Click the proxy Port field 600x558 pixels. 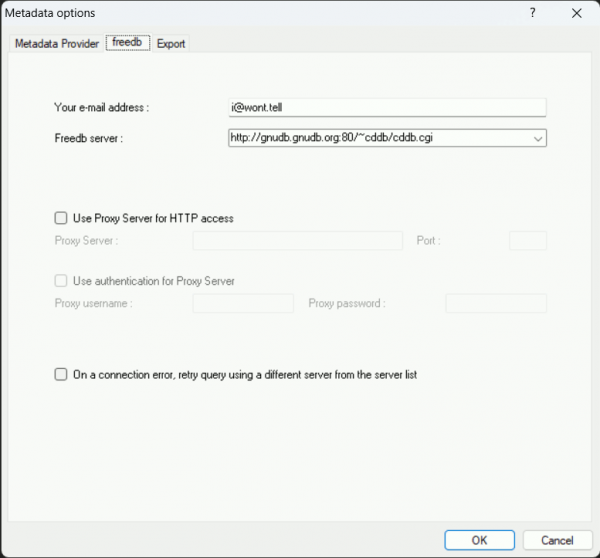tap(527, 241)
